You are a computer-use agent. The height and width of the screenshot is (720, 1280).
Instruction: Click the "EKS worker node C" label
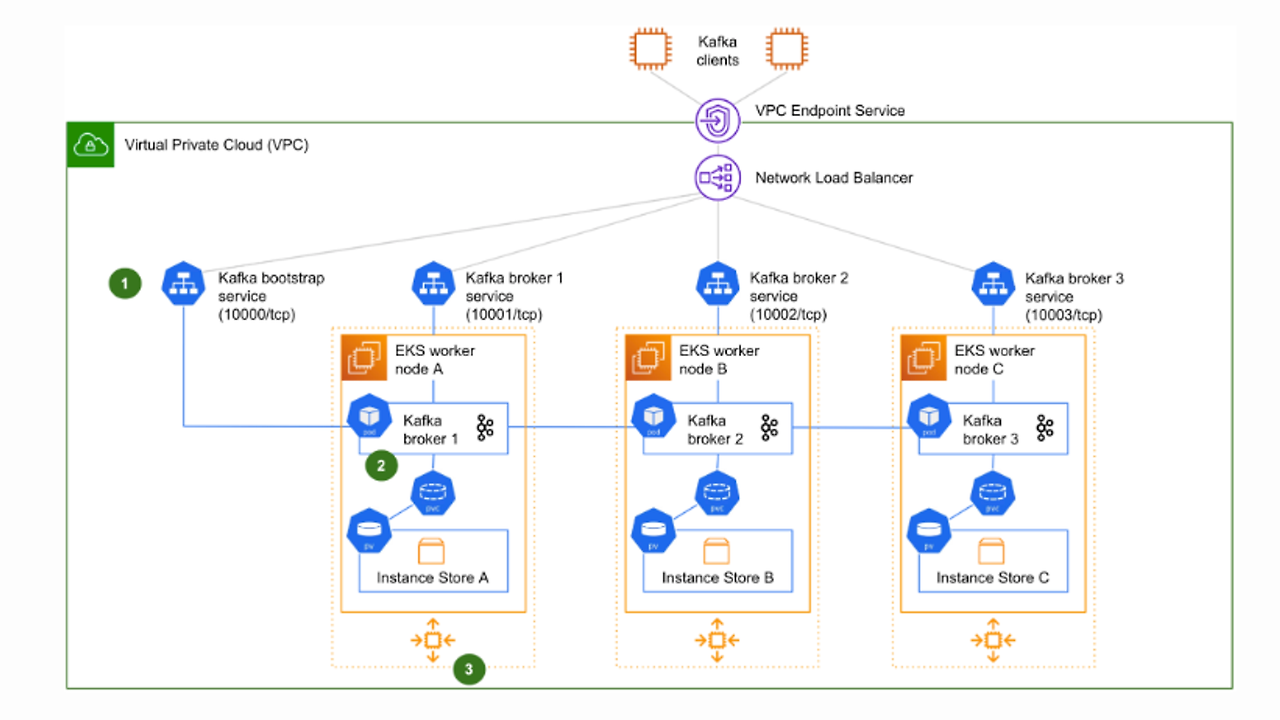995,360
